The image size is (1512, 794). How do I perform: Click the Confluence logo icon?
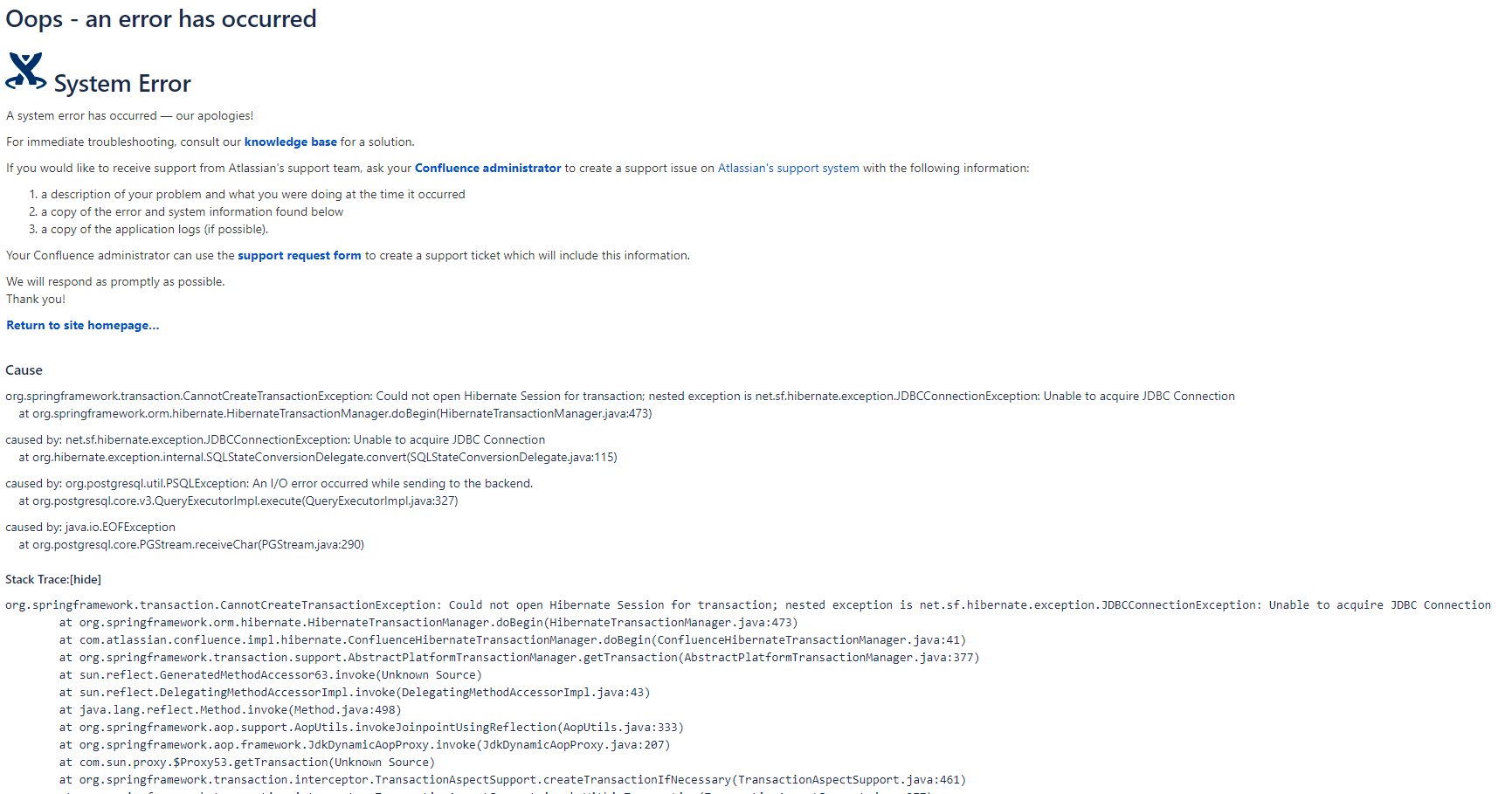click(x=24, y=73)
